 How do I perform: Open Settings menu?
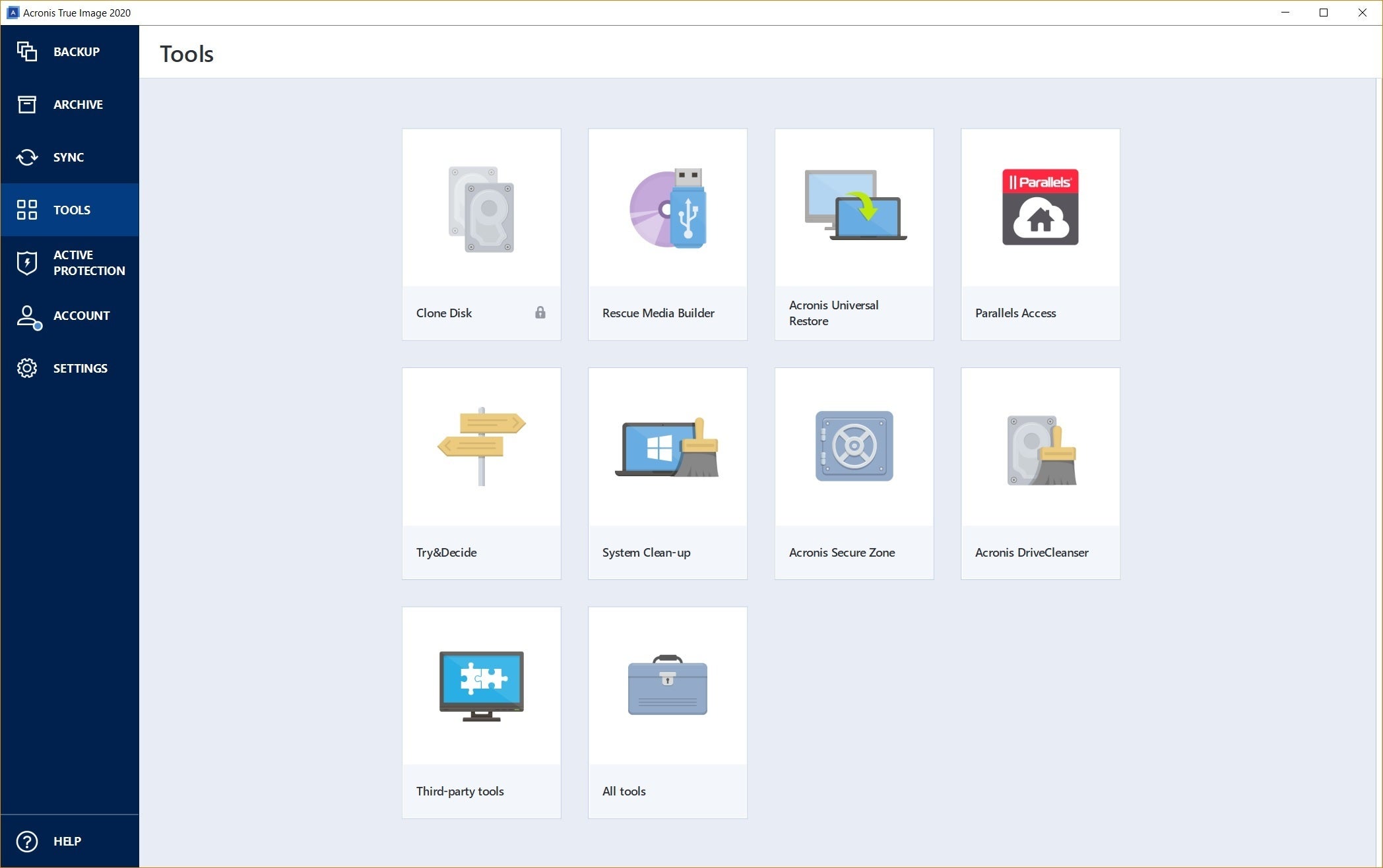(x=69, y=368)
